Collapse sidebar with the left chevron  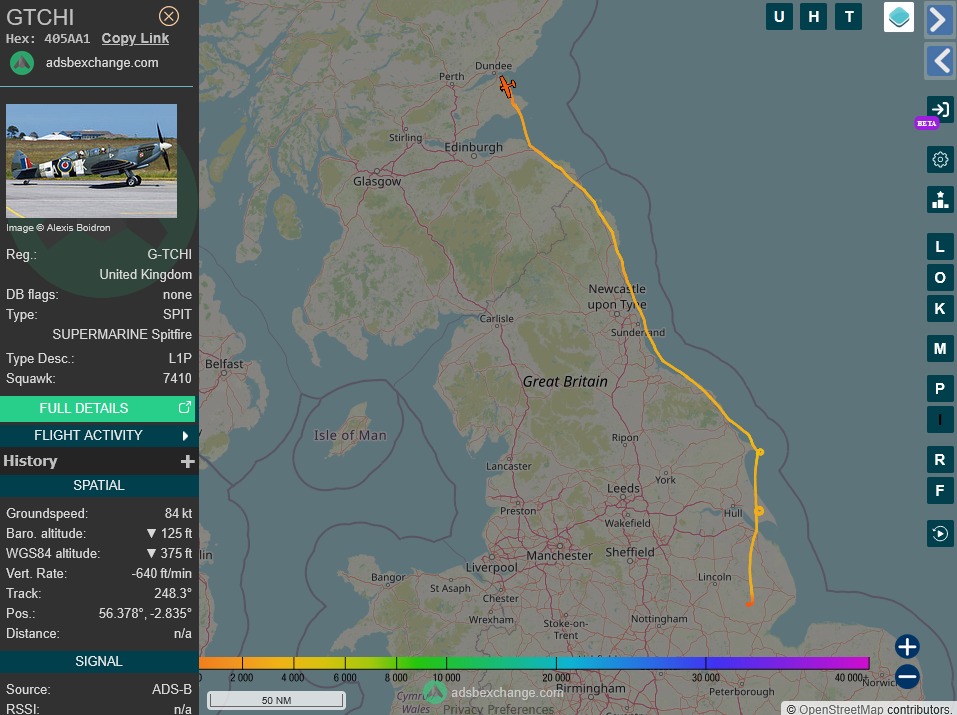pos(940,61)
